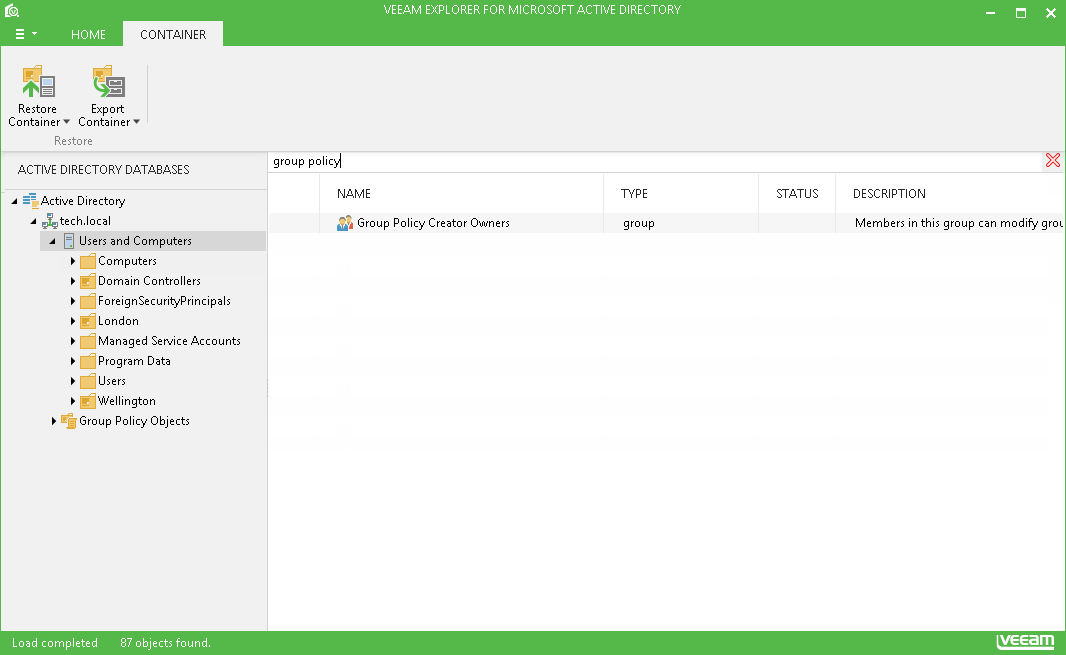This screenshot has height=655, width=1066.
Task: Select ForeignSecurityPrincipals tree item
Action: (x=165, y=301)
